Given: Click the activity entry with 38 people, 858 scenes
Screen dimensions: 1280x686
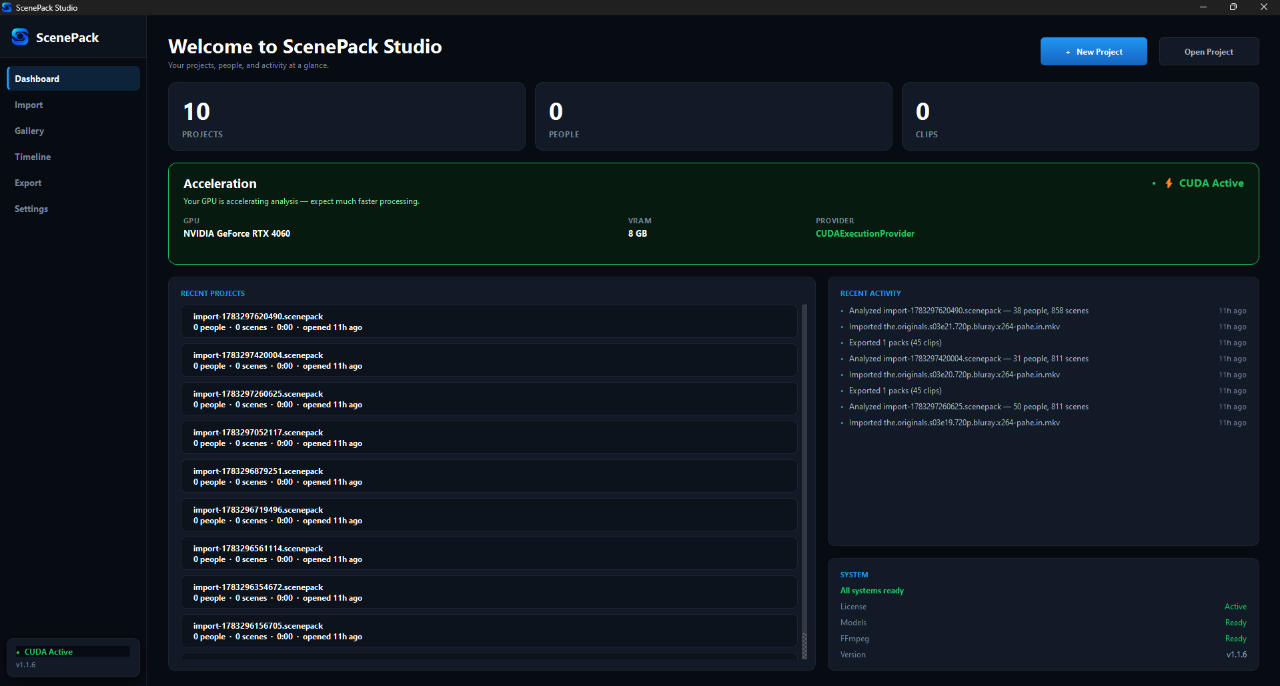Looking at the screenshot, I should point(1043,310).
